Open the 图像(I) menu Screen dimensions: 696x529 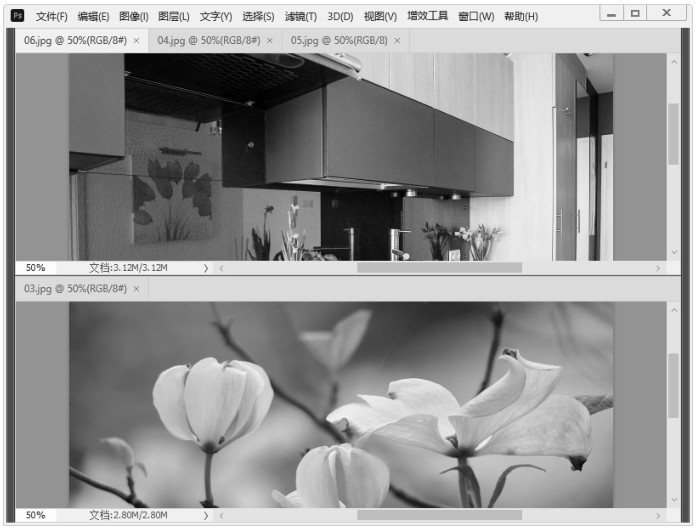pyautogui.click(x=134, y=16)
